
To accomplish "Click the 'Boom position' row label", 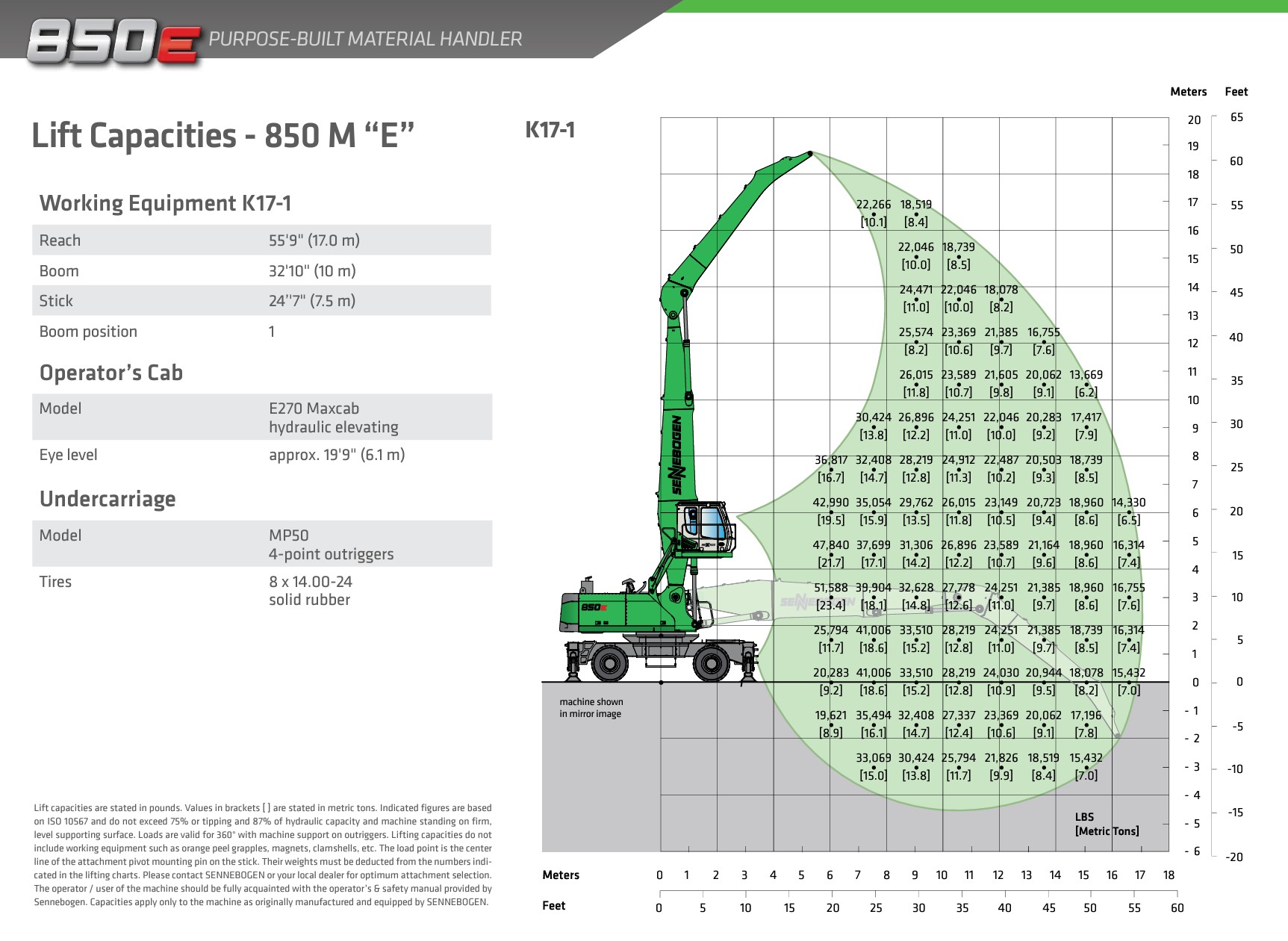I will pos(88,332).
